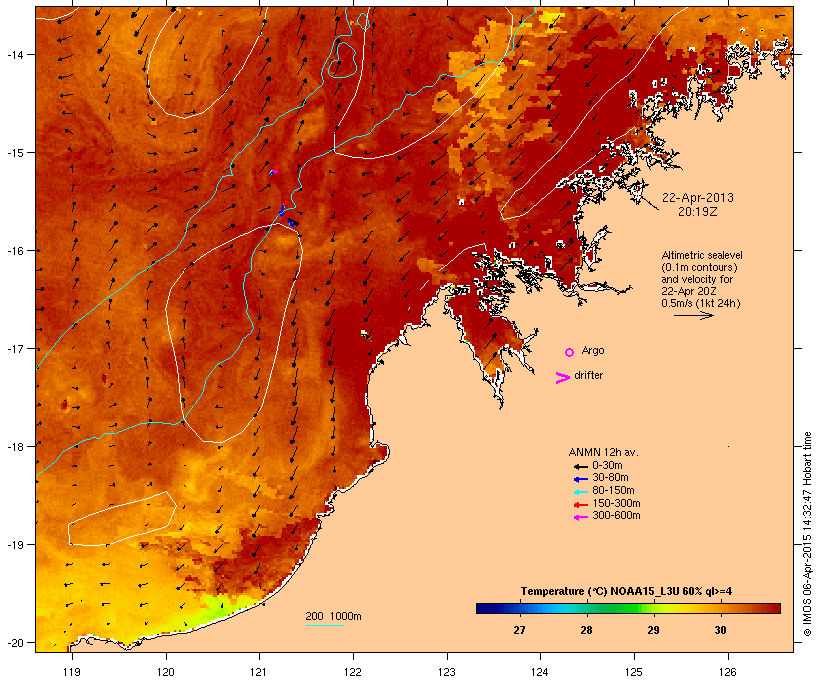Click the IMOS copyright timestamp text
The image size is (820, 680).
point(807,534)
